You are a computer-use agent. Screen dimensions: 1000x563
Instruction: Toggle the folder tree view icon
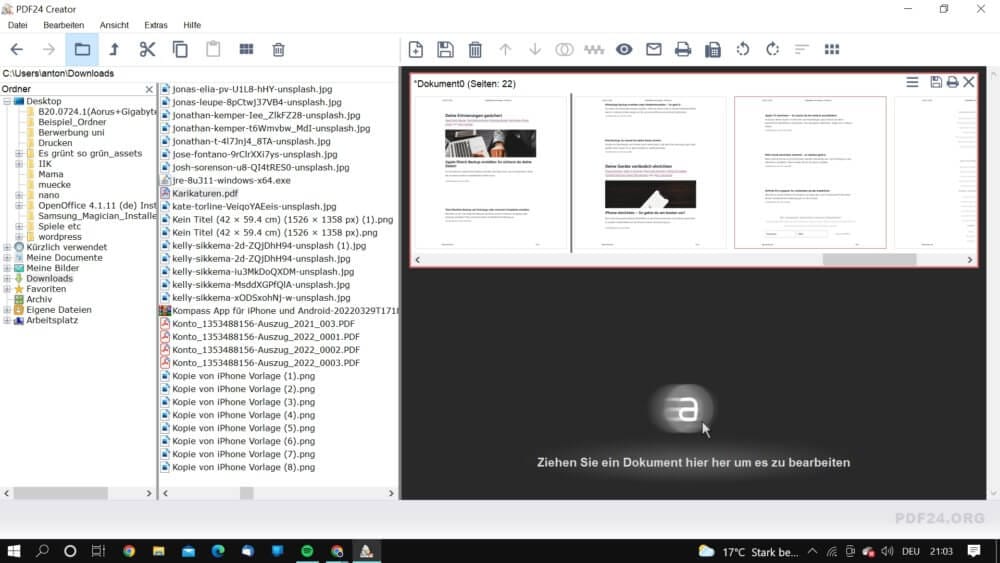(82, 49)
